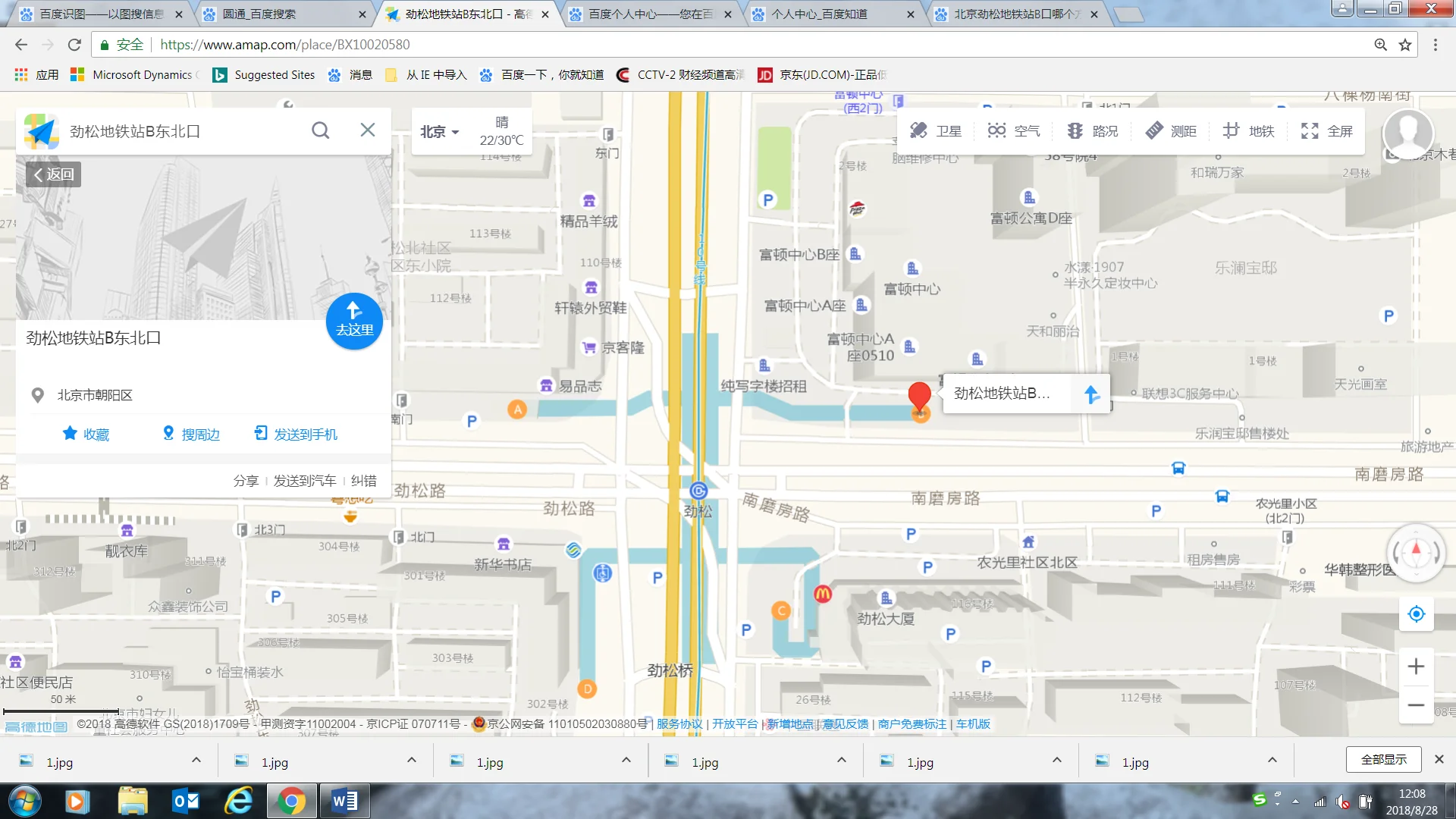The width and height of the screenshot is (1456, 819).
Task: Zoom in using the plus map control
Action: (1416, 666)
